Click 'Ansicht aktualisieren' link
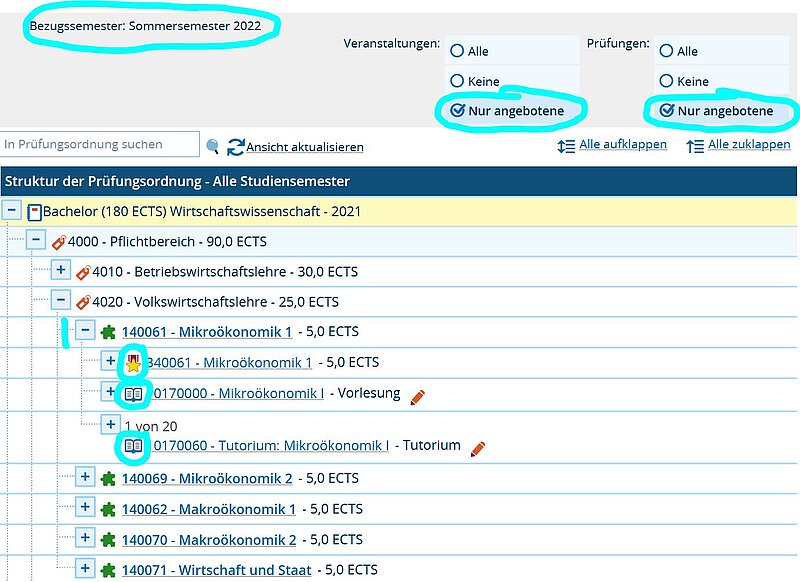This screenshot has width=800, height=582. [305, 147]
